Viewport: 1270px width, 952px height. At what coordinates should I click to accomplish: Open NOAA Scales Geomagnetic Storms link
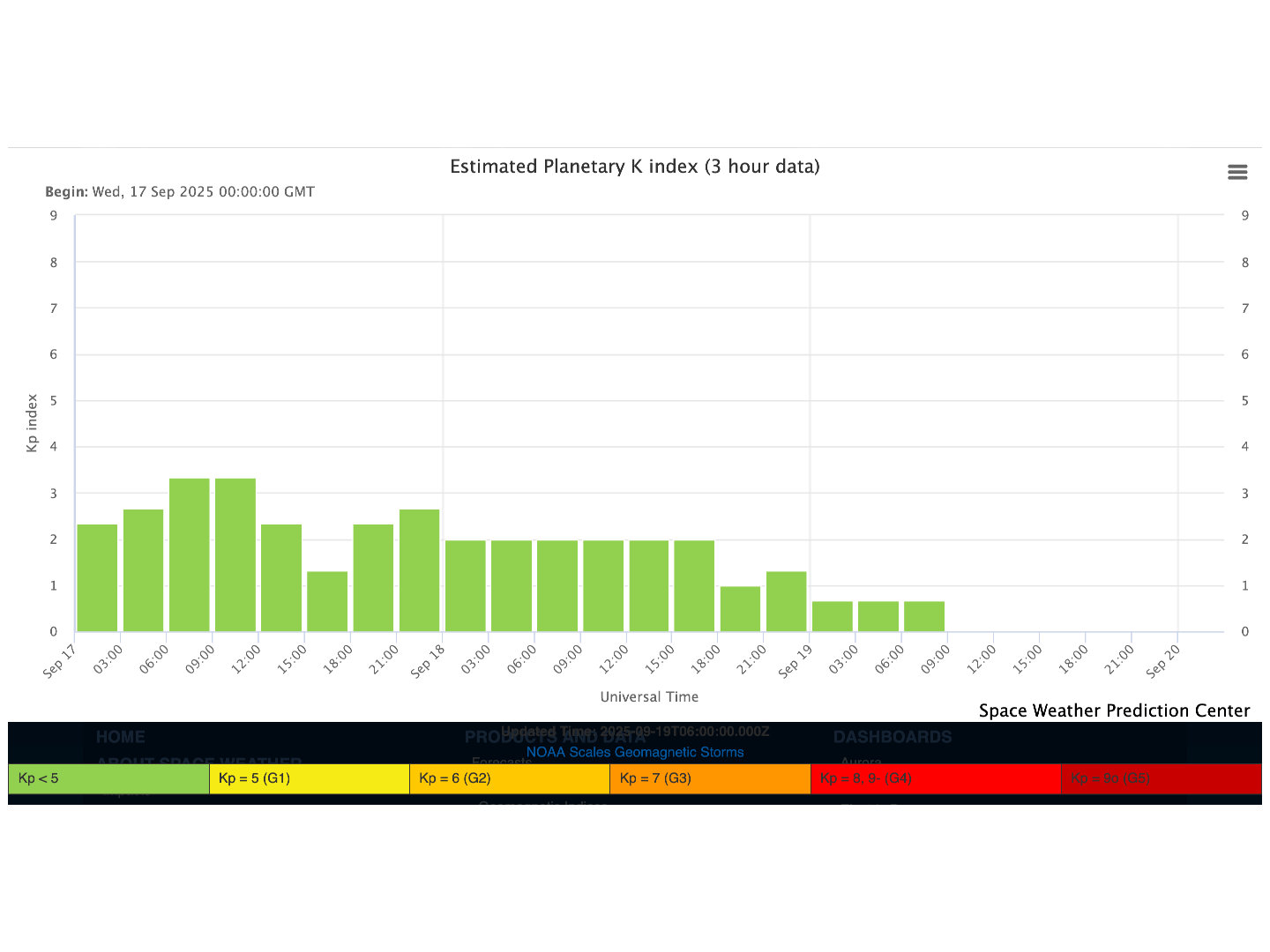(634, 752)
